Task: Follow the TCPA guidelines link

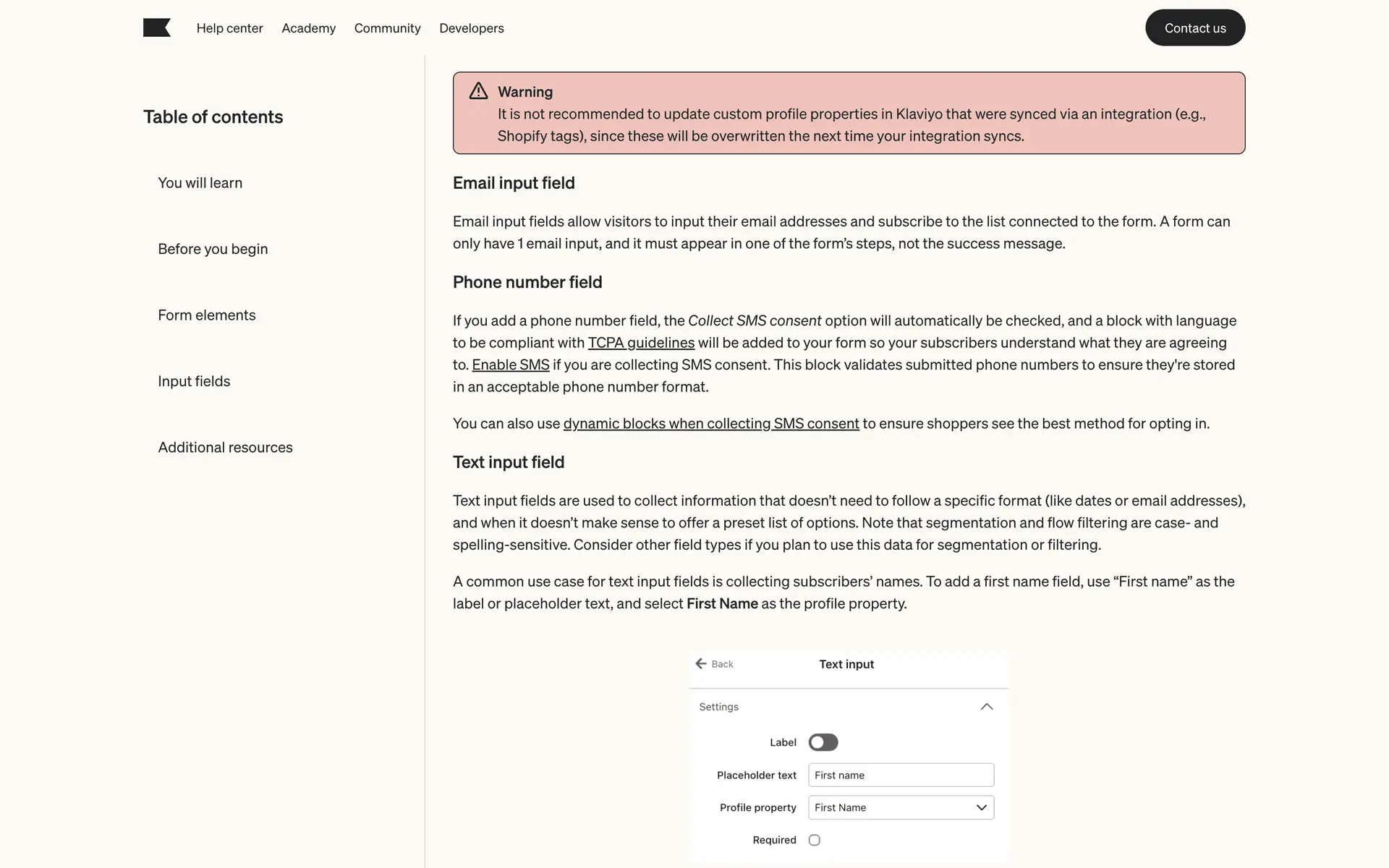Action: point(641,343)
